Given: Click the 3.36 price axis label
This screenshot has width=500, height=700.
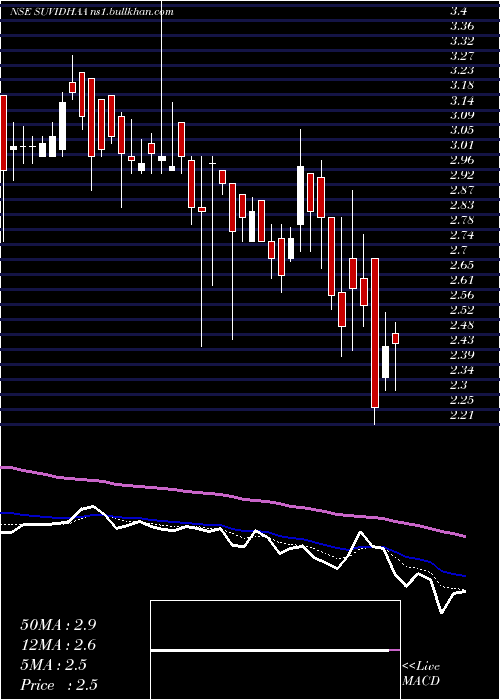Looking at the screenshot, I should point(462,26).
